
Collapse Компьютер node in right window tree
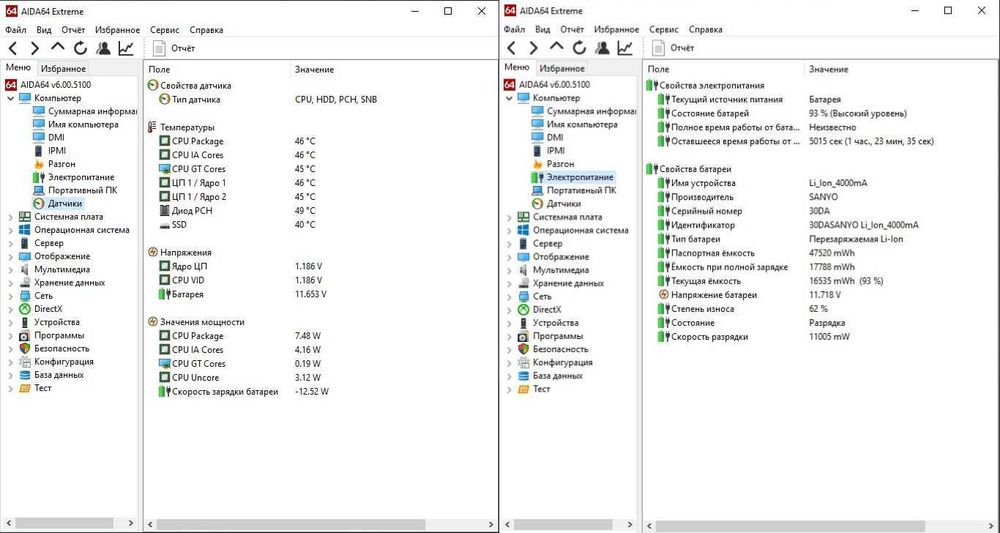click(x=509, y=98)
